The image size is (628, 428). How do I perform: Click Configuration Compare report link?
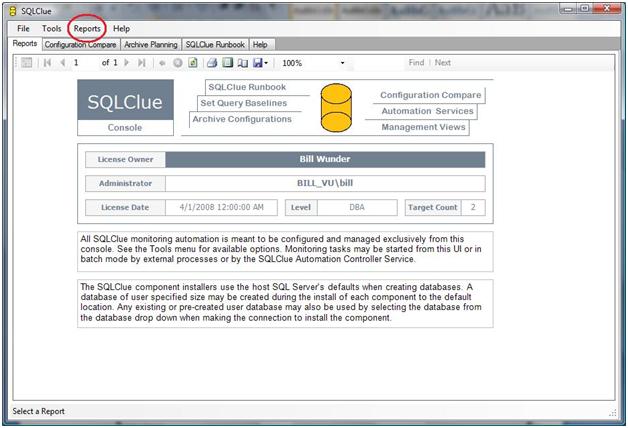[431, 95]
